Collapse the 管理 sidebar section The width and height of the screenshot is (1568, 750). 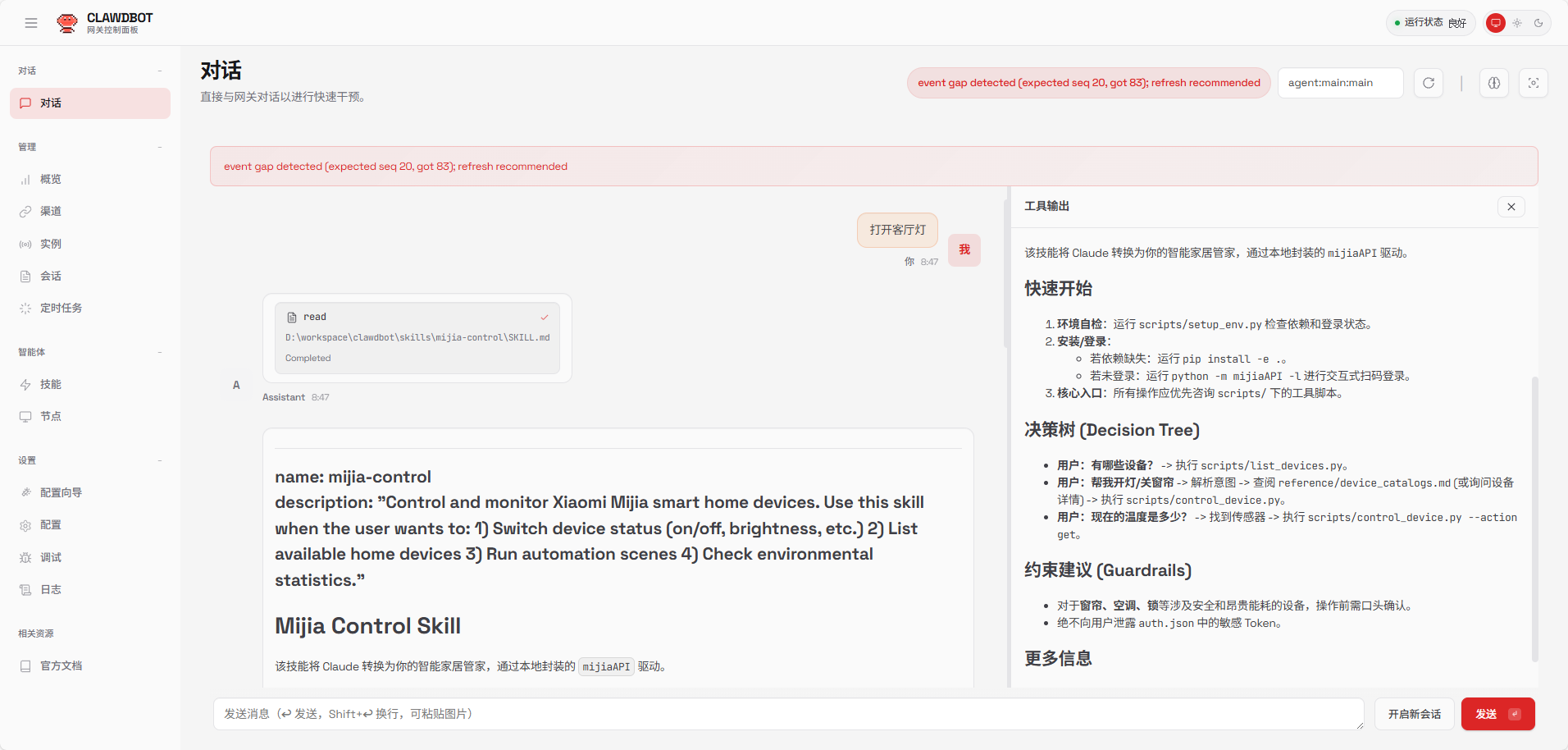(x=160, y=146)
